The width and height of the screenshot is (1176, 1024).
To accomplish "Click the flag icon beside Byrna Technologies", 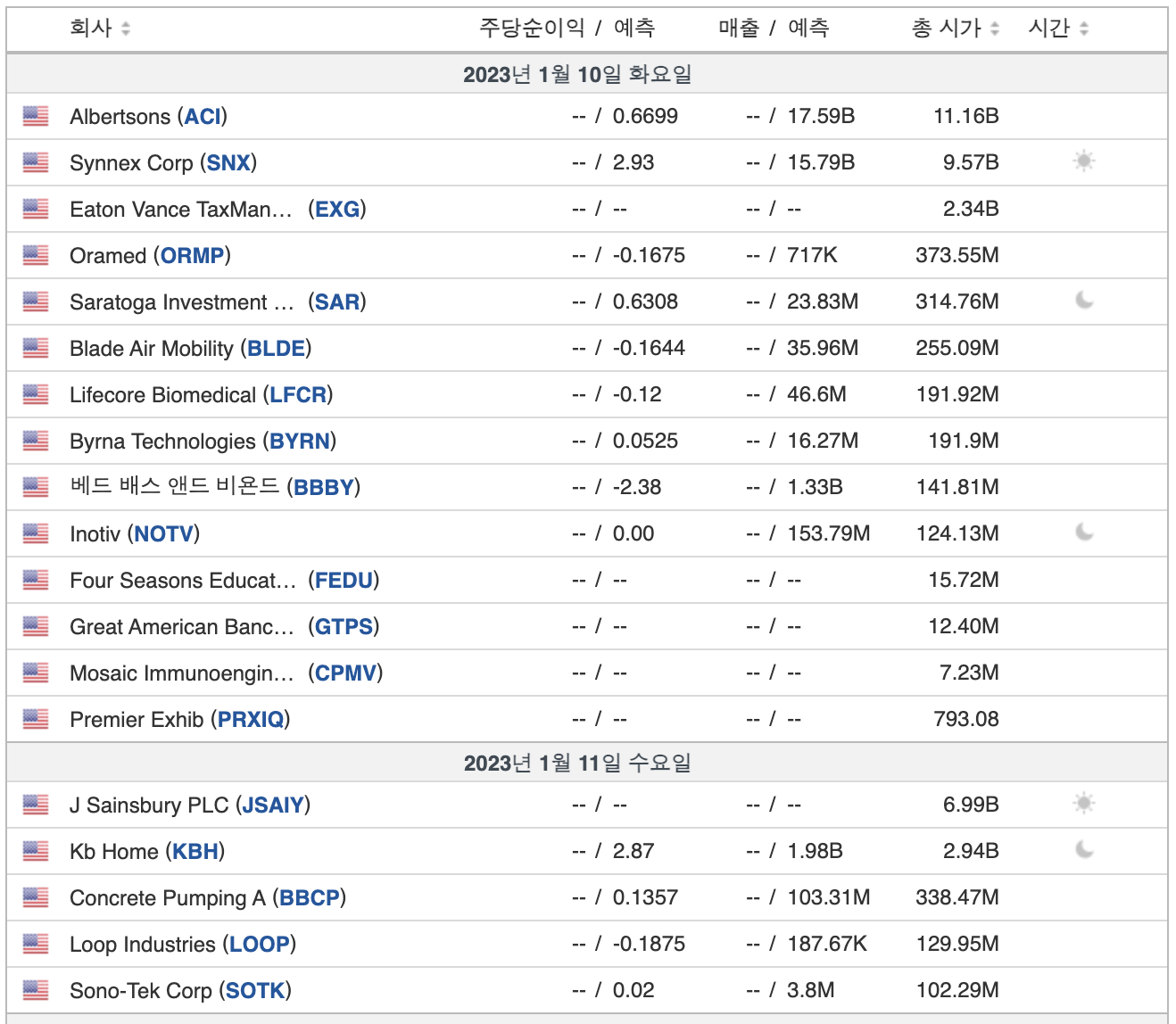I will 36,441.
